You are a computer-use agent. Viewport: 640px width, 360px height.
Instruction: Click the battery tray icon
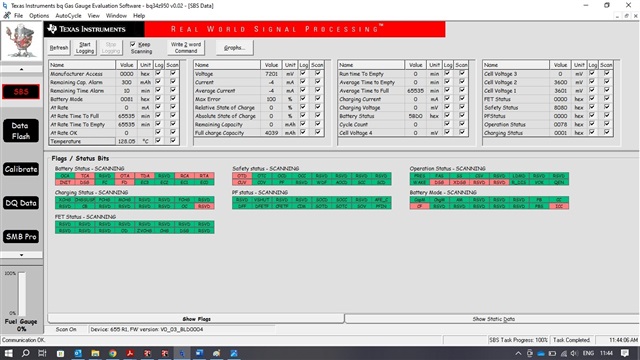point(552,353)
